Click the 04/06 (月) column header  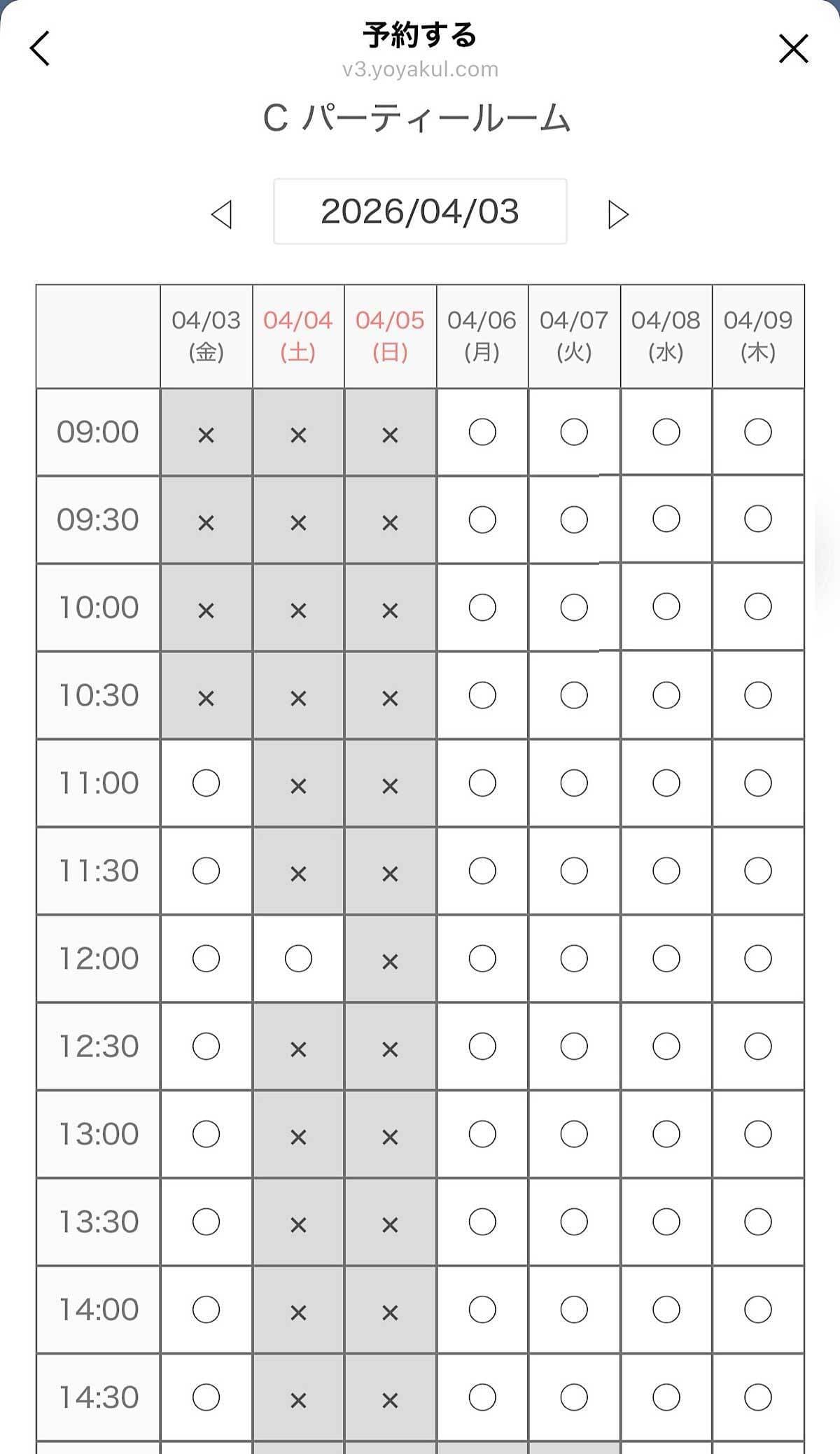[482, 336]
